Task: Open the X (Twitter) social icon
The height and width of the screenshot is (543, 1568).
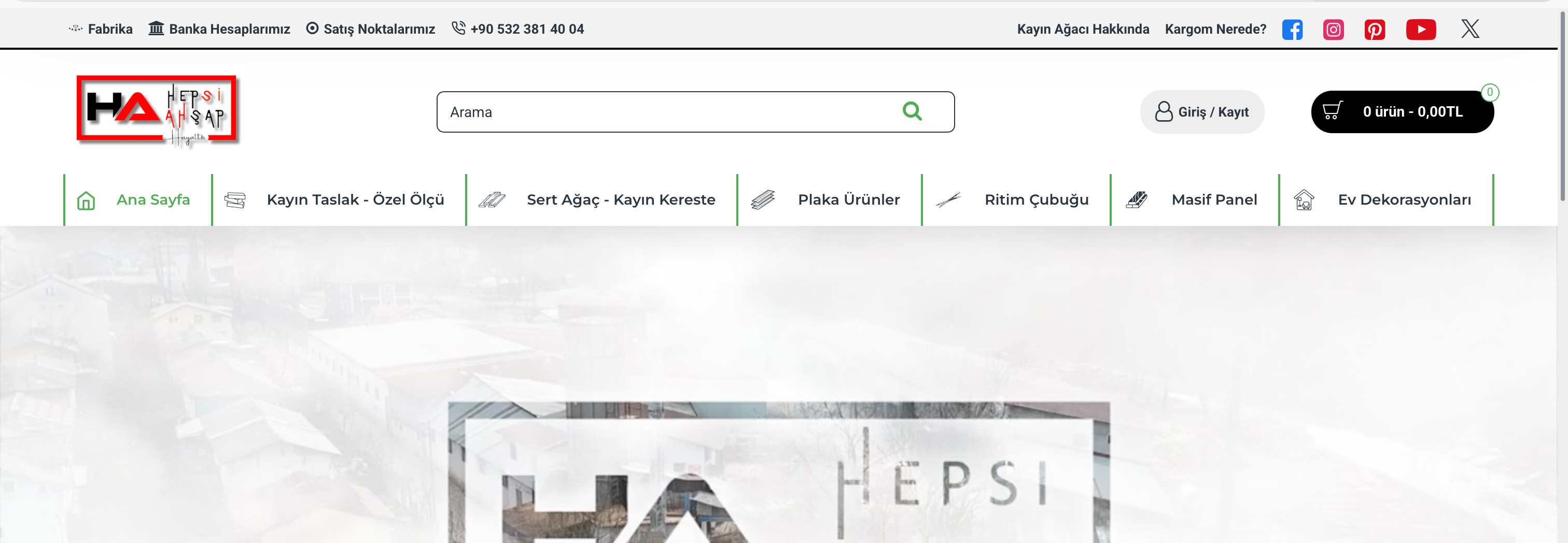Action: click(x=1469, y=28)
